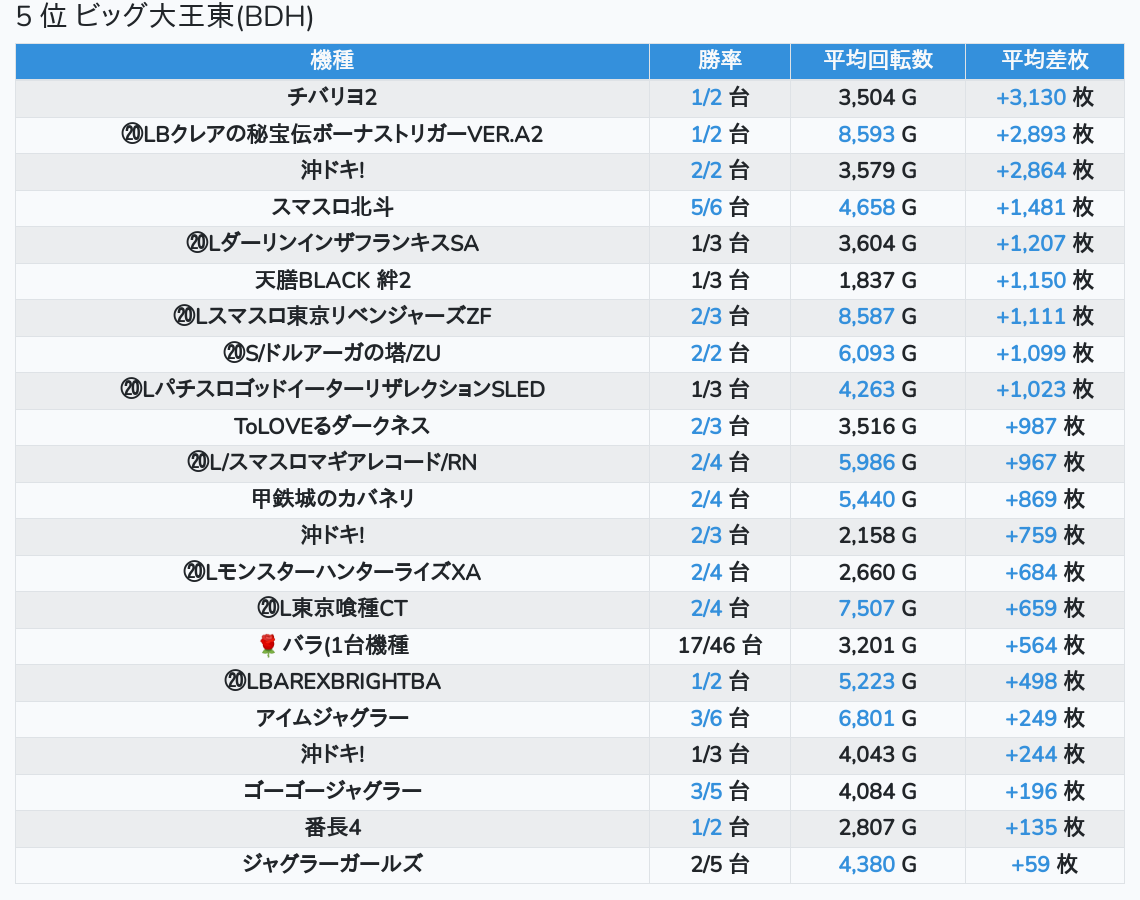Click the 4,263 G average spins value

878,390
